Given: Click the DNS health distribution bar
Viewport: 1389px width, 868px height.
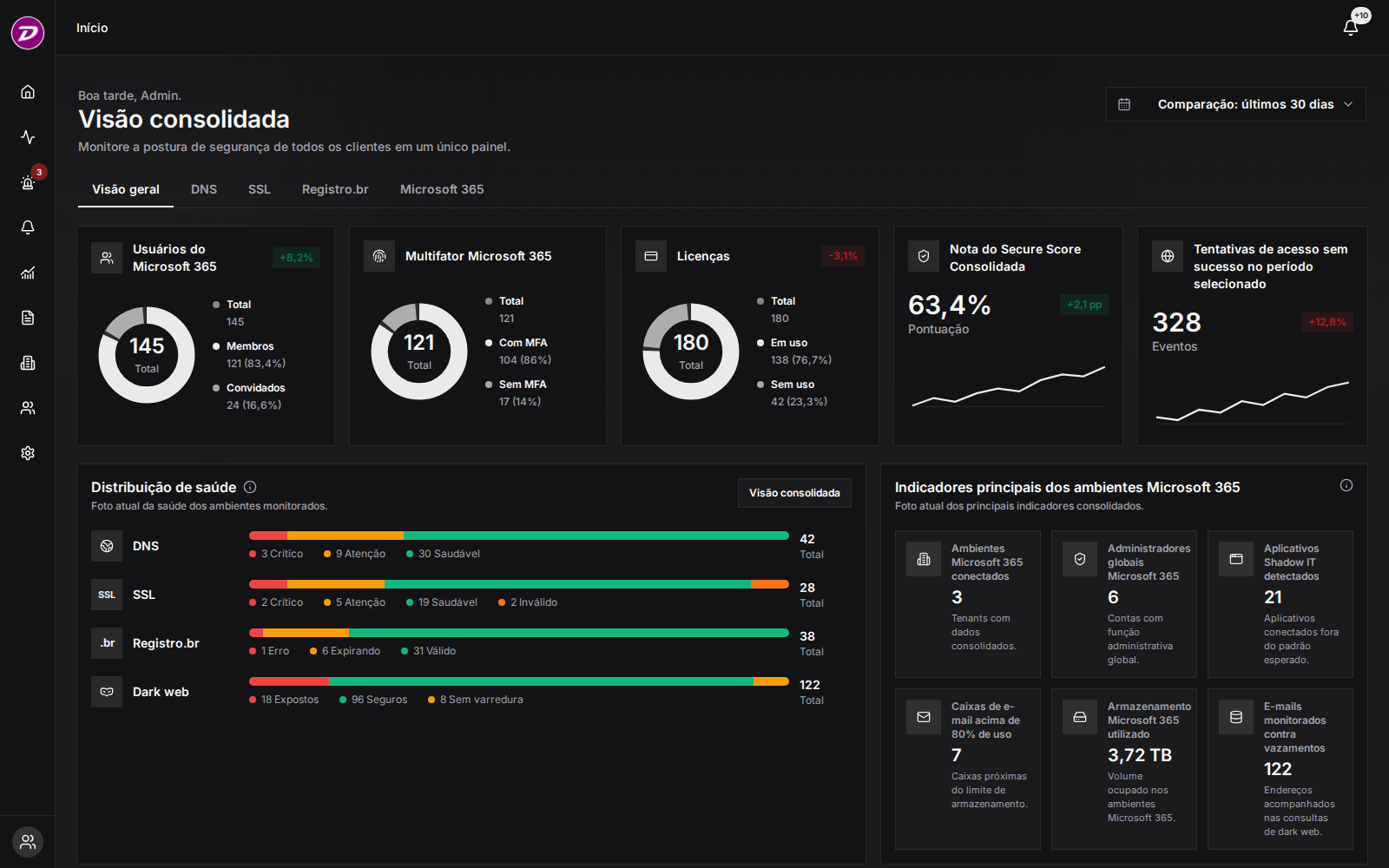Looking at the screenshot, I should point(519,536).
